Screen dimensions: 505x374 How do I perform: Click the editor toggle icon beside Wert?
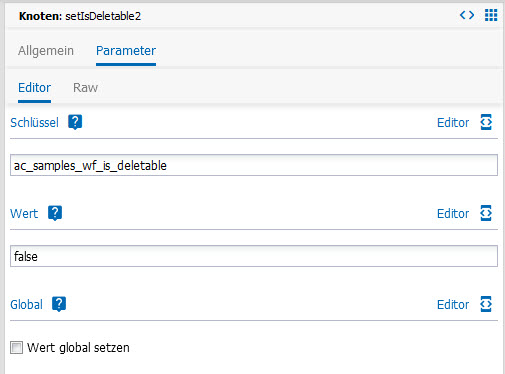[x=486, y=213]
